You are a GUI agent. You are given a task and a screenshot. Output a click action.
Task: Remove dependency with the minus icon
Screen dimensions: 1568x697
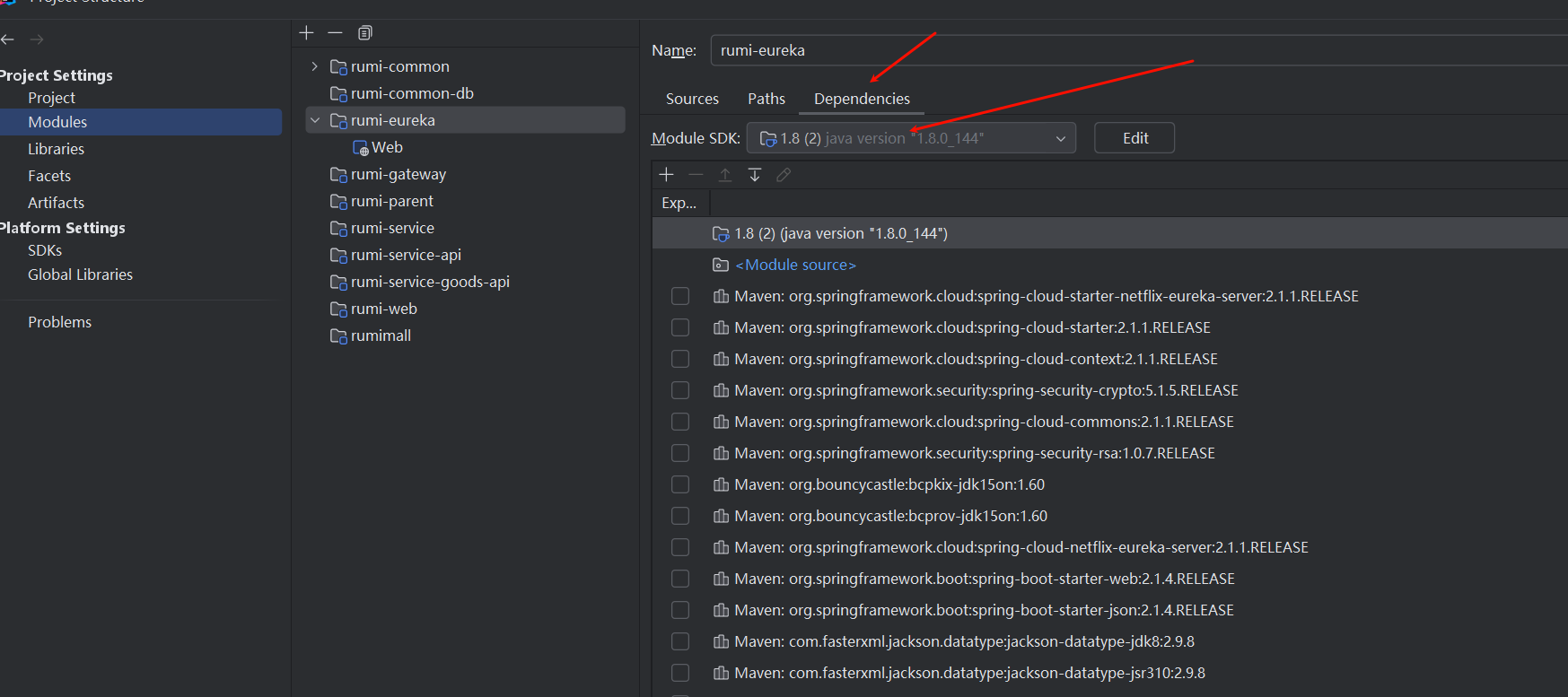click(696, 175)
